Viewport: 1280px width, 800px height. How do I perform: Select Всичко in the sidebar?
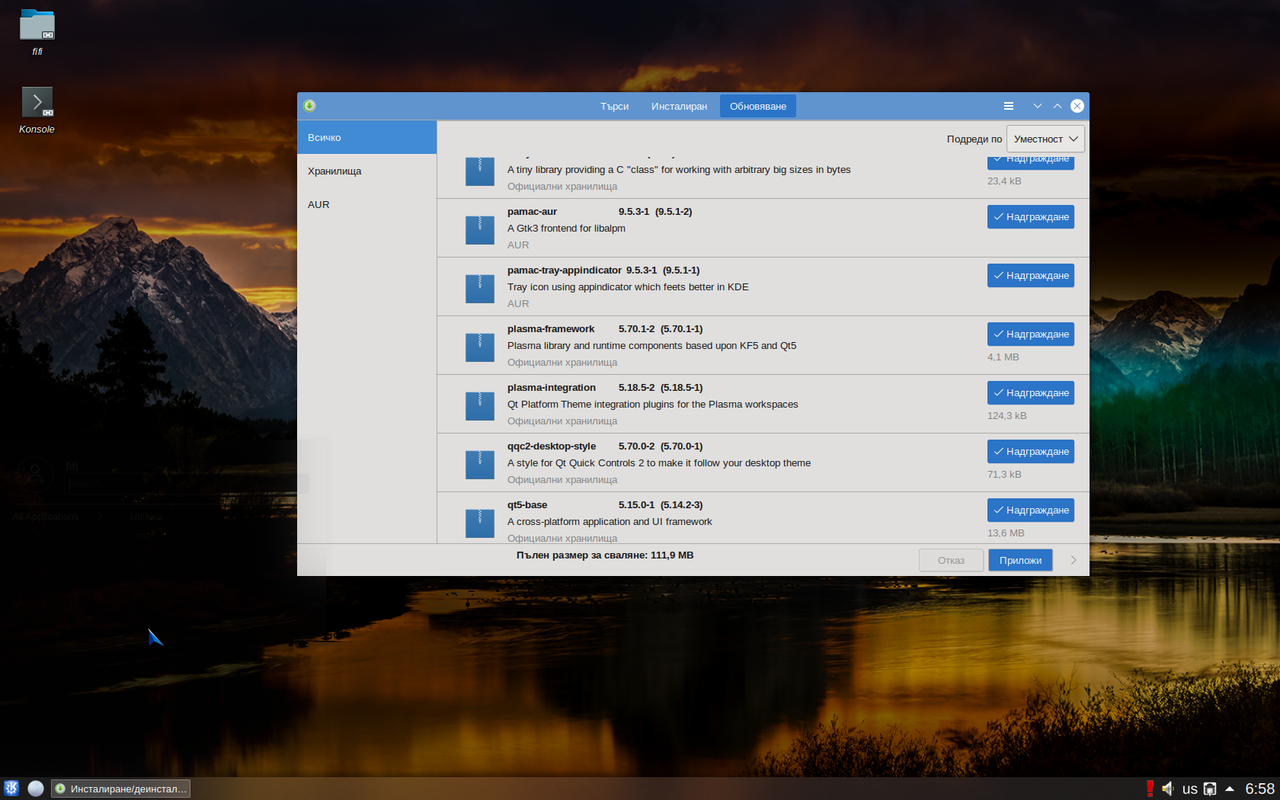(x=367, y=137)
